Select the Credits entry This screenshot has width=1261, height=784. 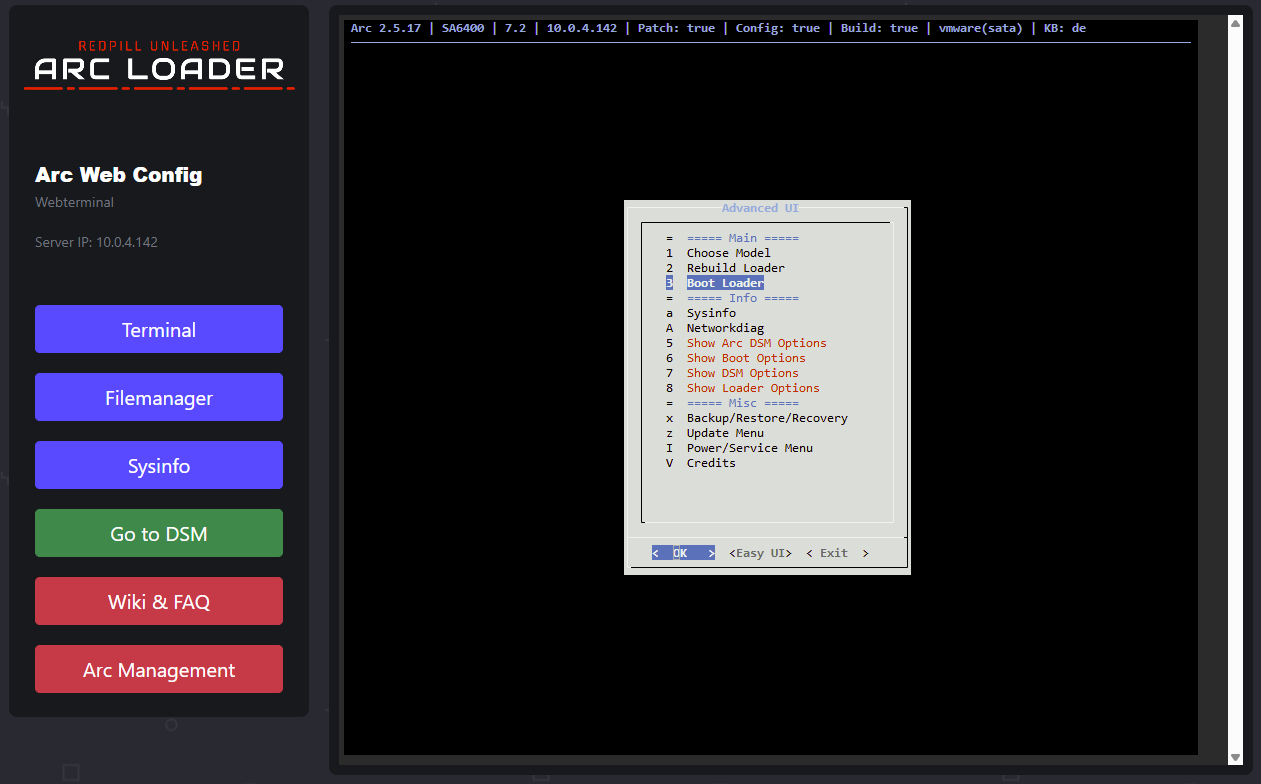(x=711, y=463)
